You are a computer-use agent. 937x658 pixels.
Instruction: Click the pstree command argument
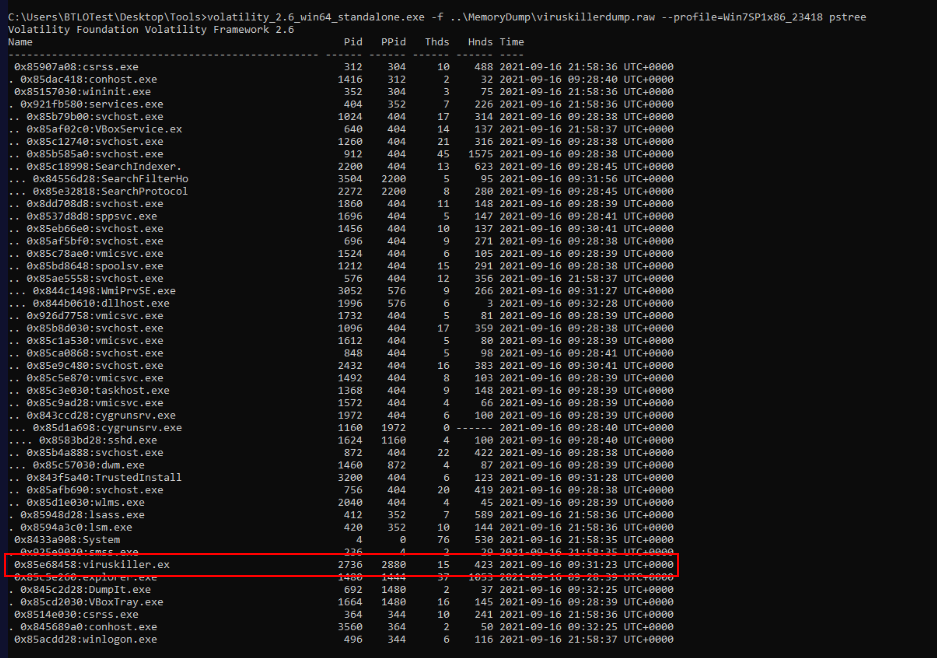click(847, 17)
